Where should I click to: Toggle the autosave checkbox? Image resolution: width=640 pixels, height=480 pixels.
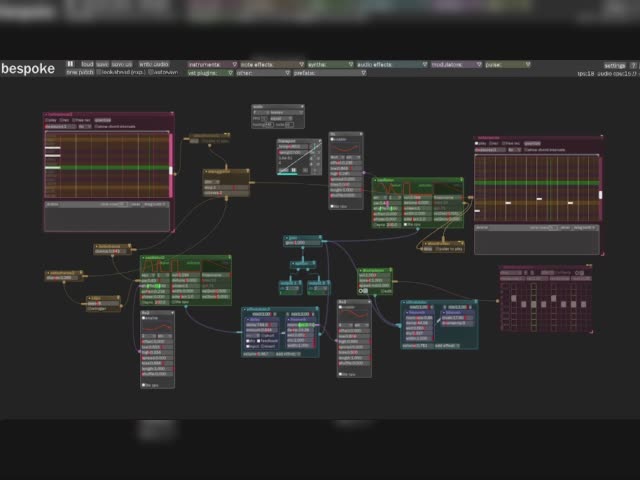coord(151,72)
